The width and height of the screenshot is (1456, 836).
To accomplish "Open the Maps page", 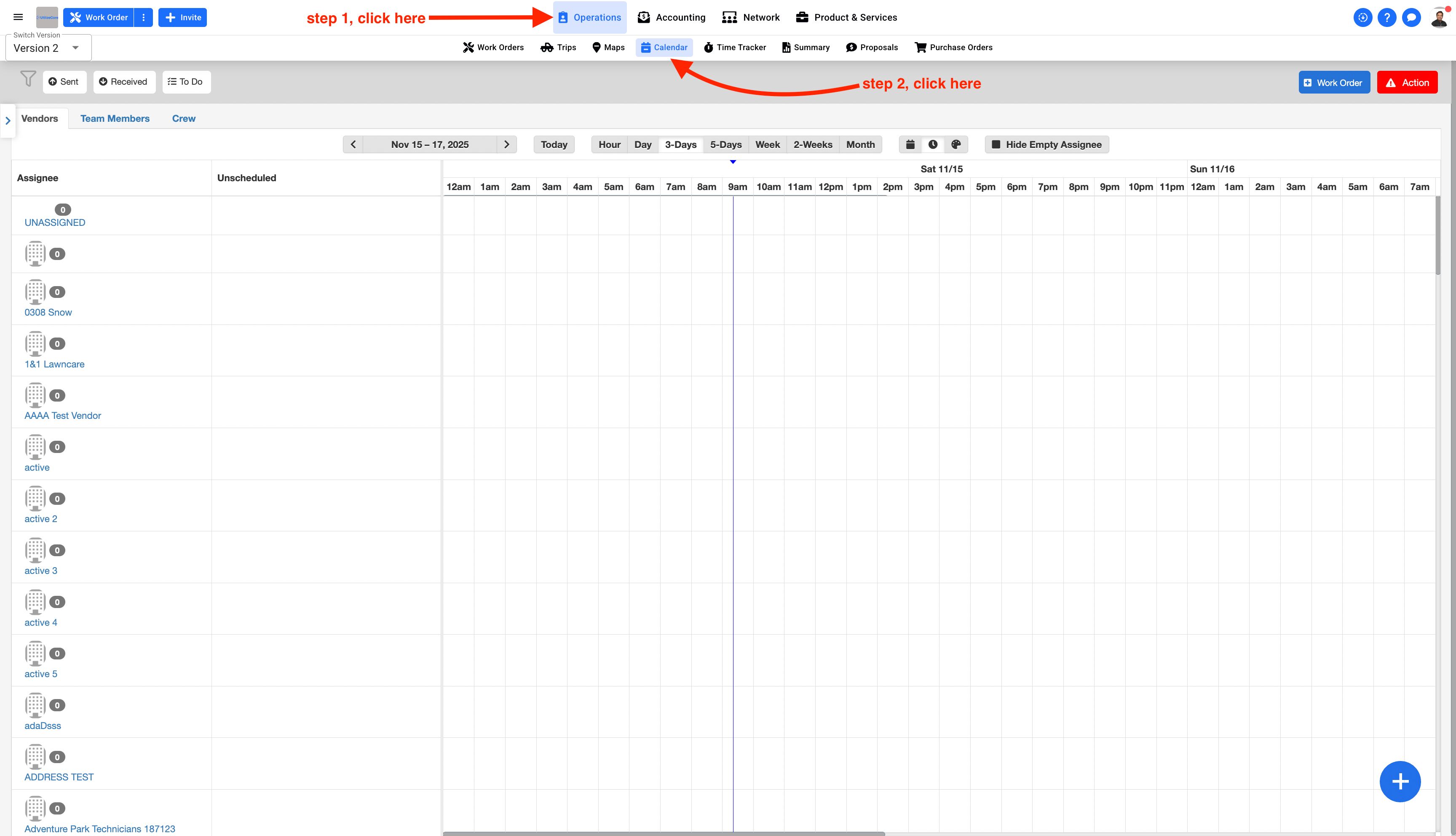I will (608, 48).
